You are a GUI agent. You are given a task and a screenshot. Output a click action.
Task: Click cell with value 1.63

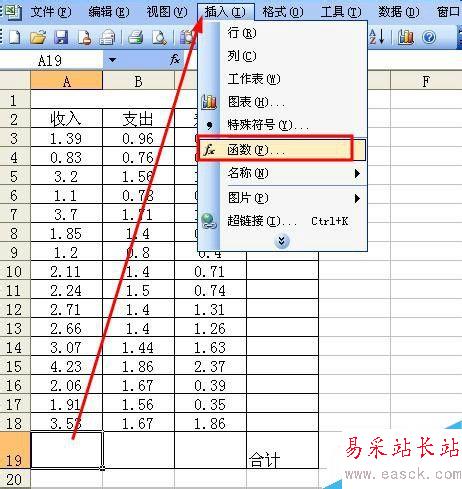(210, 347)
